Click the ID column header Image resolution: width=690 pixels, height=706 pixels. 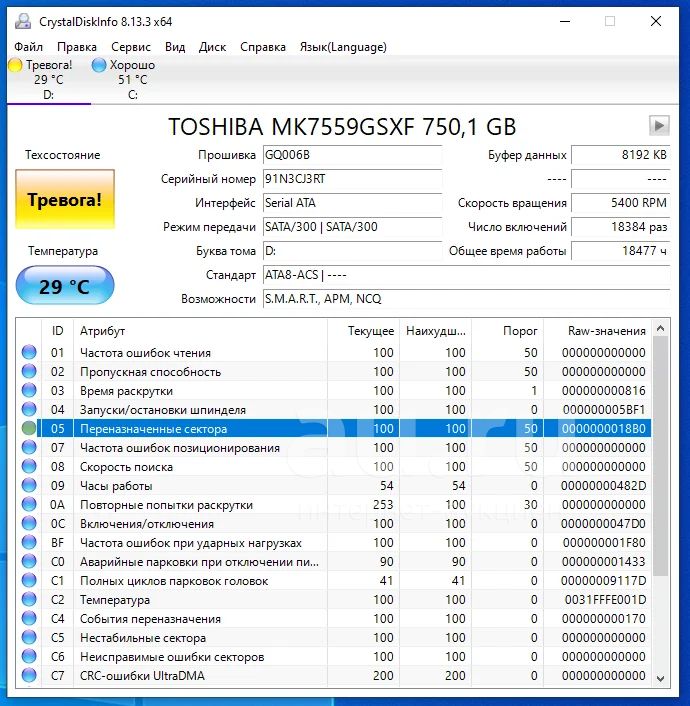coord(57,331)
